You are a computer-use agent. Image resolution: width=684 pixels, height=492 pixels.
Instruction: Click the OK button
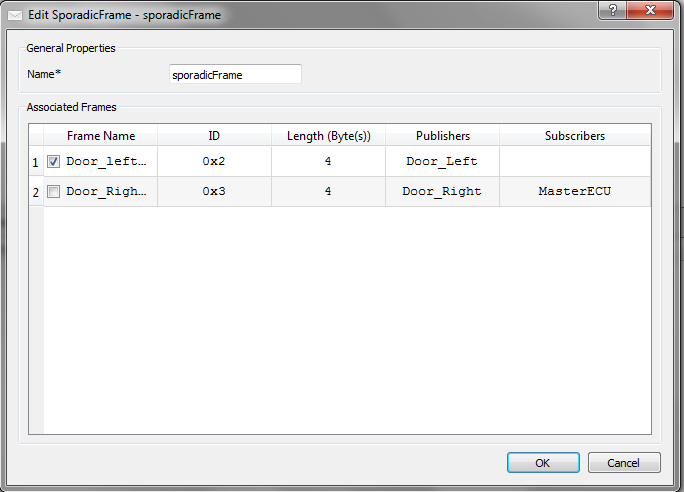click(543, 463)
